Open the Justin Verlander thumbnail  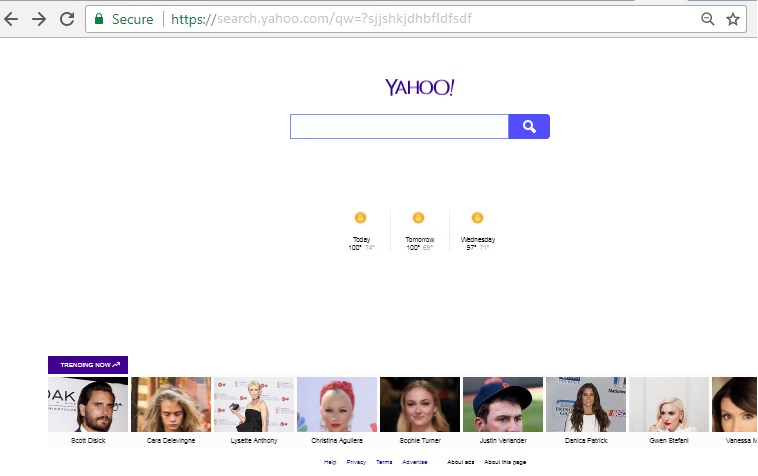coord(503,404)
